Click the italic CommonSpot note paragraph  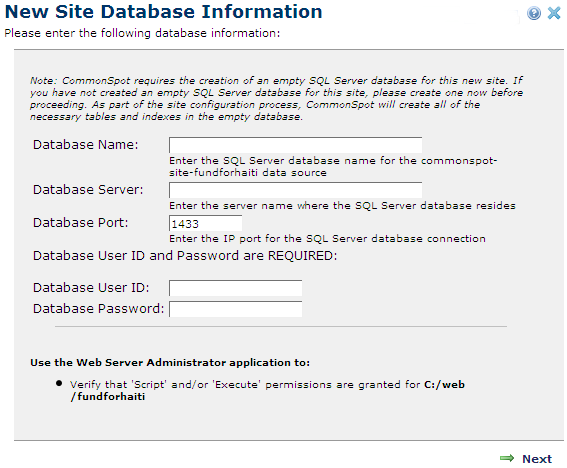(276, 98)
